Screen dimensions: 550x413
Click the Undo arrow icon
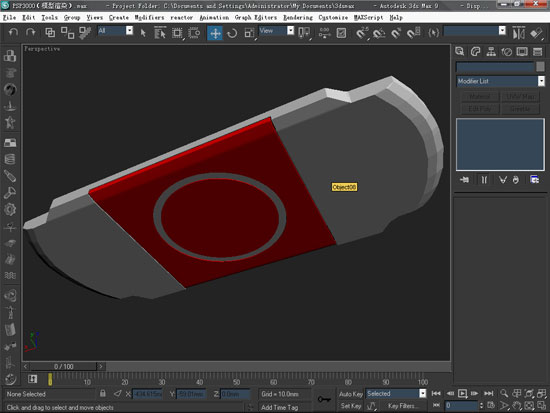pos(13,33)
